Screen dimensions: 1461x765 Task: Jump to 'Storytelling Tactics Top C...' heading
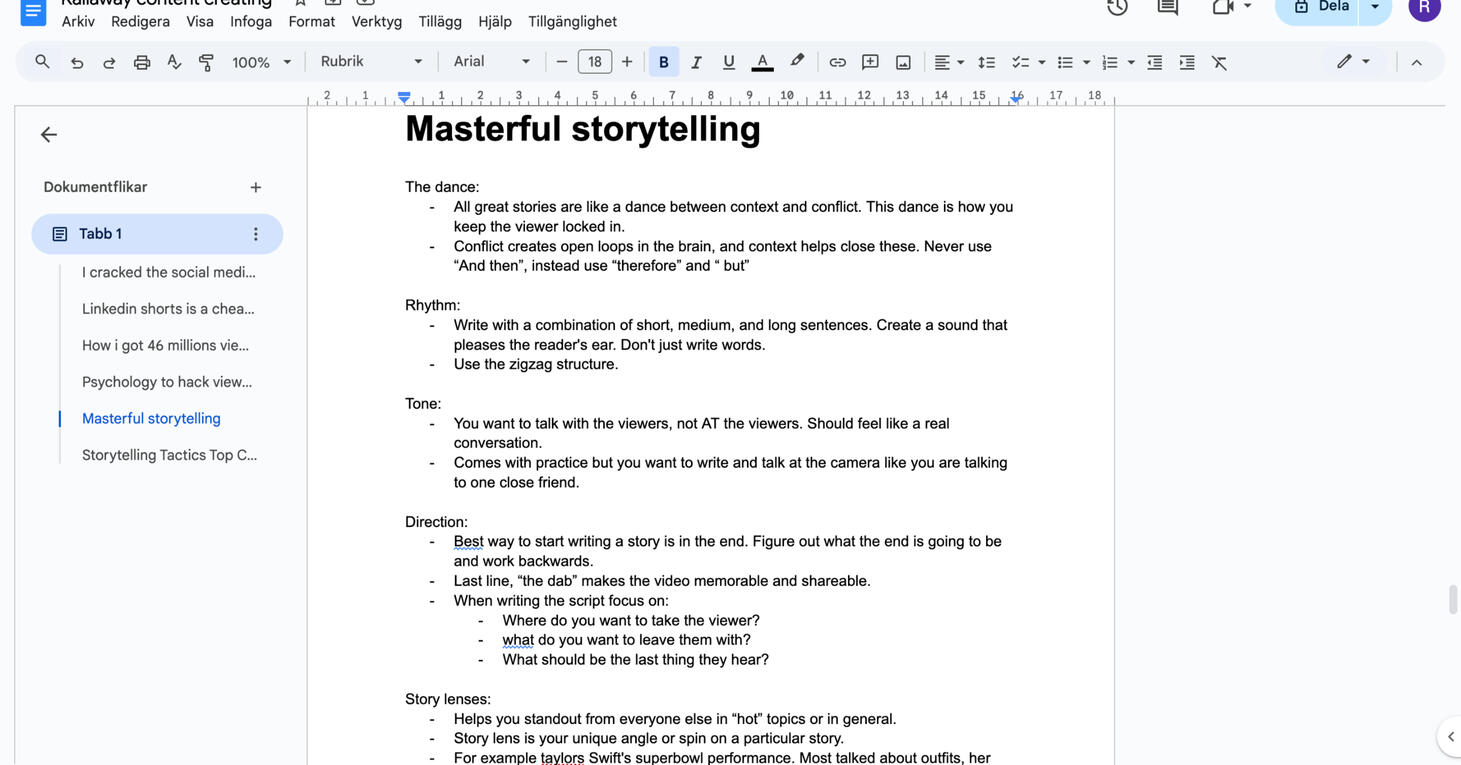point(170,455)
